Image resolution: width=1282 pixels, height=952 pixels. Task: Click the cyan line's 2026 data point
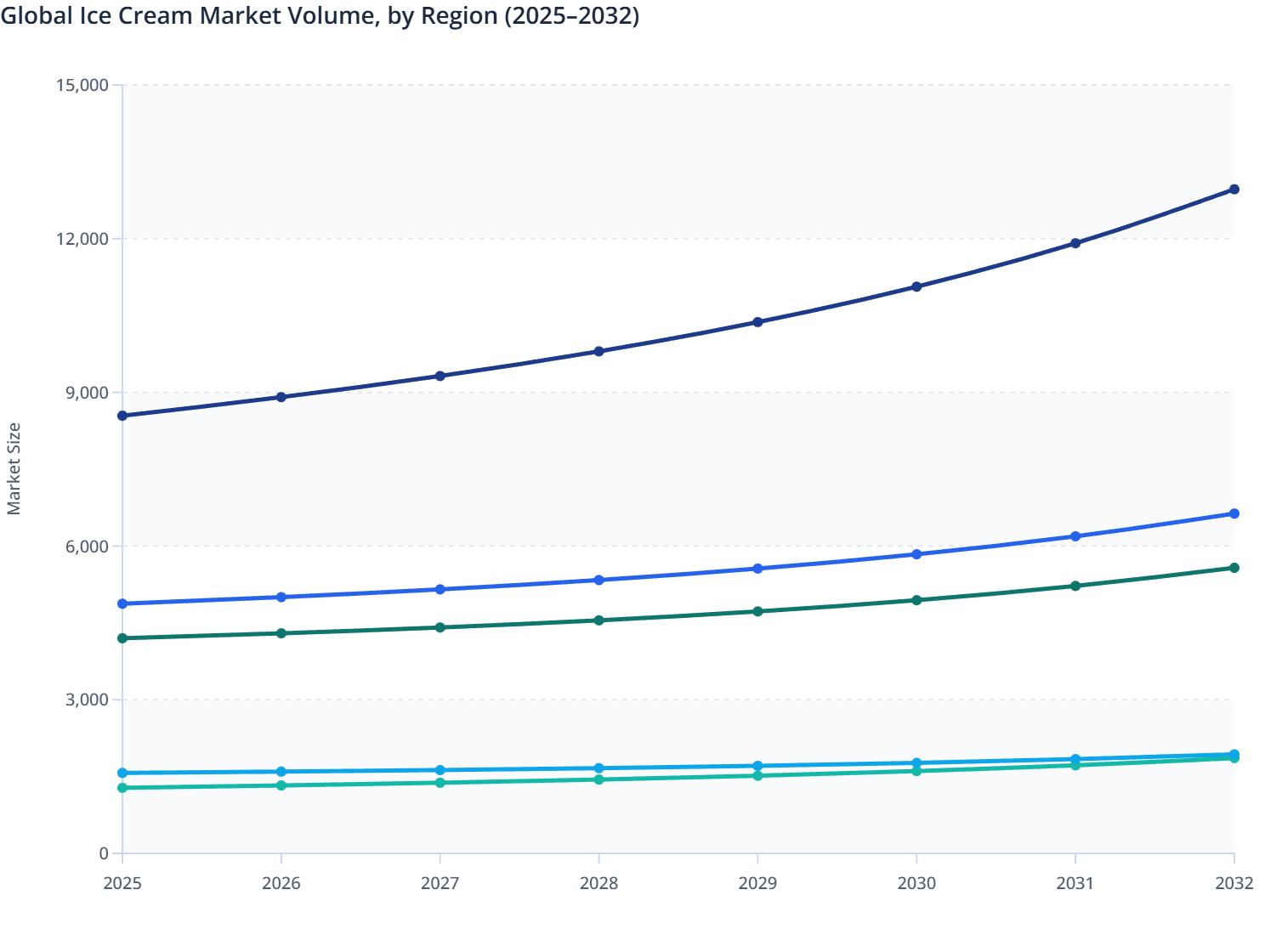pyautogui.click(x=281, y=771)
